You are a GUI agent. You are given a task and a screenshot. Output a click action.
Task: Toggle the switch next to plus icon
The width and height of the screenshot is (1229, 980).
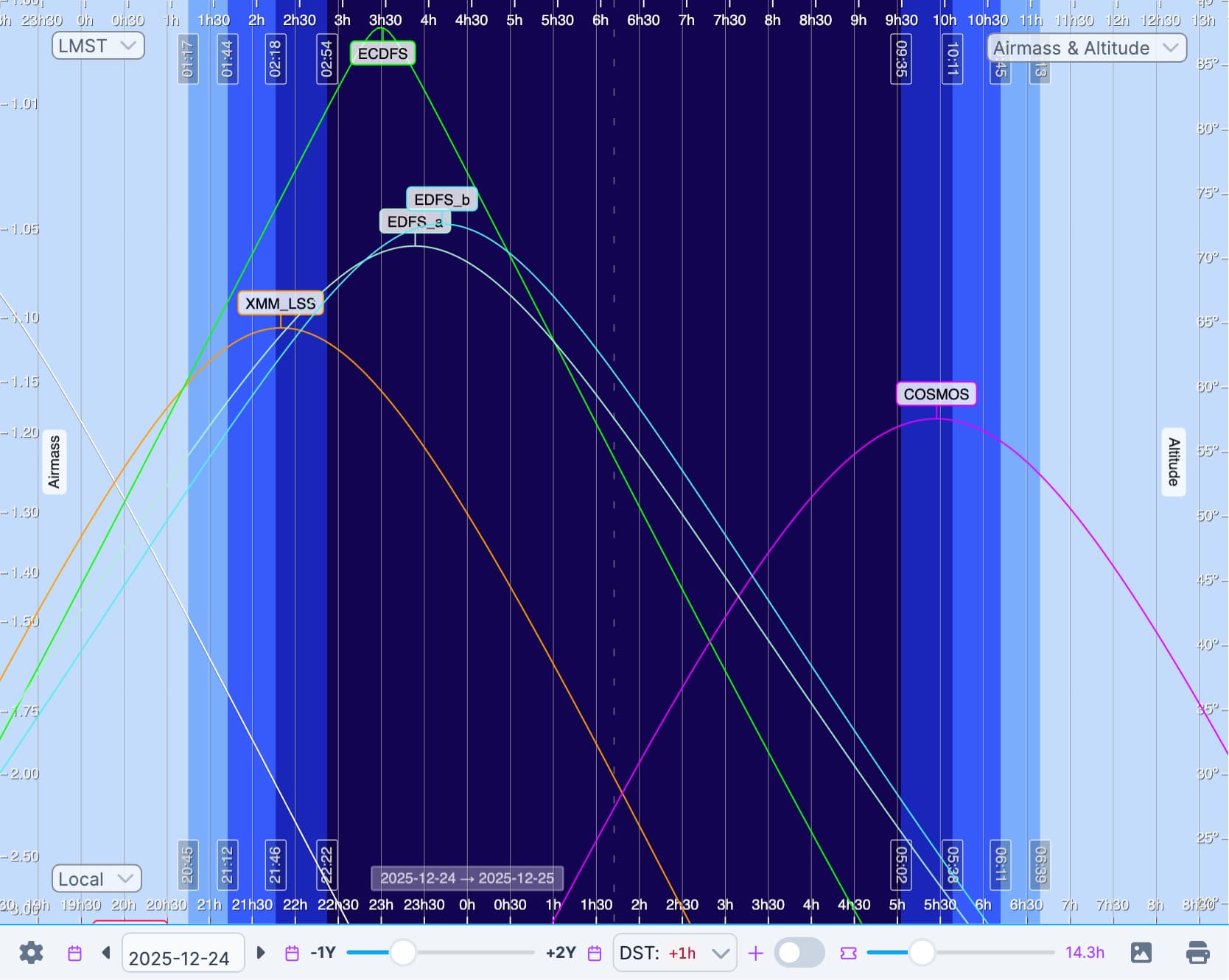coord(799,953)
